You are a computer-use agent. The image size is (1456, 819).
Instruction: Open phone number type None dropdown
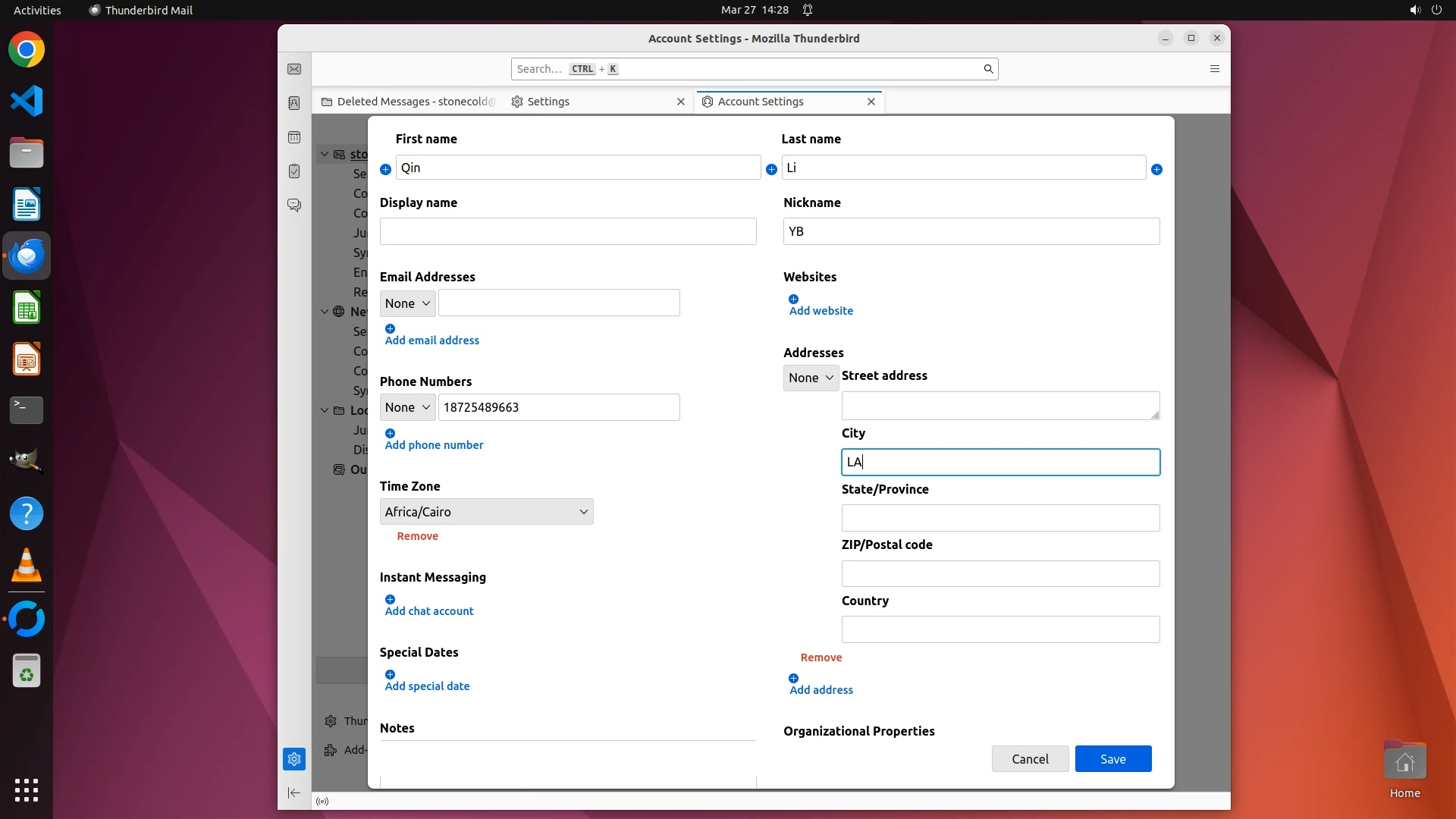tap(407, 407)
